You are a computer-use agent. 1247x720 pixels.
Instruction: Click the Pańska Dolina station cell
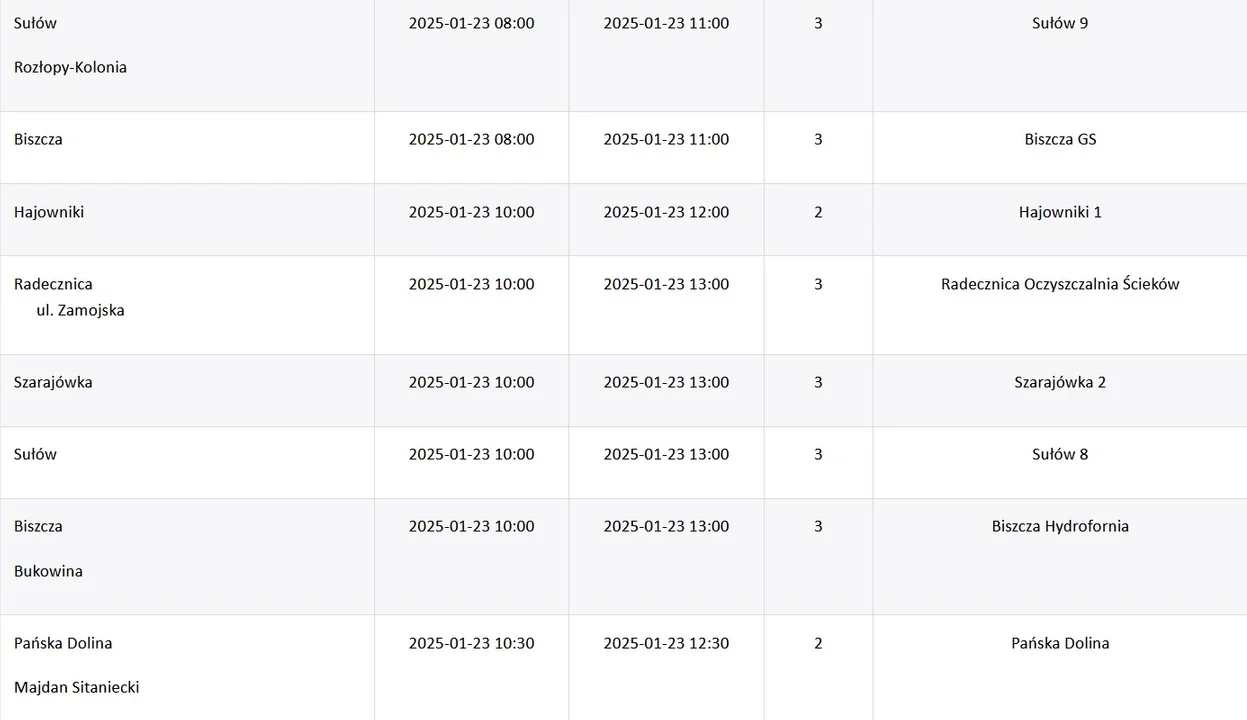tap(1060, 667)
